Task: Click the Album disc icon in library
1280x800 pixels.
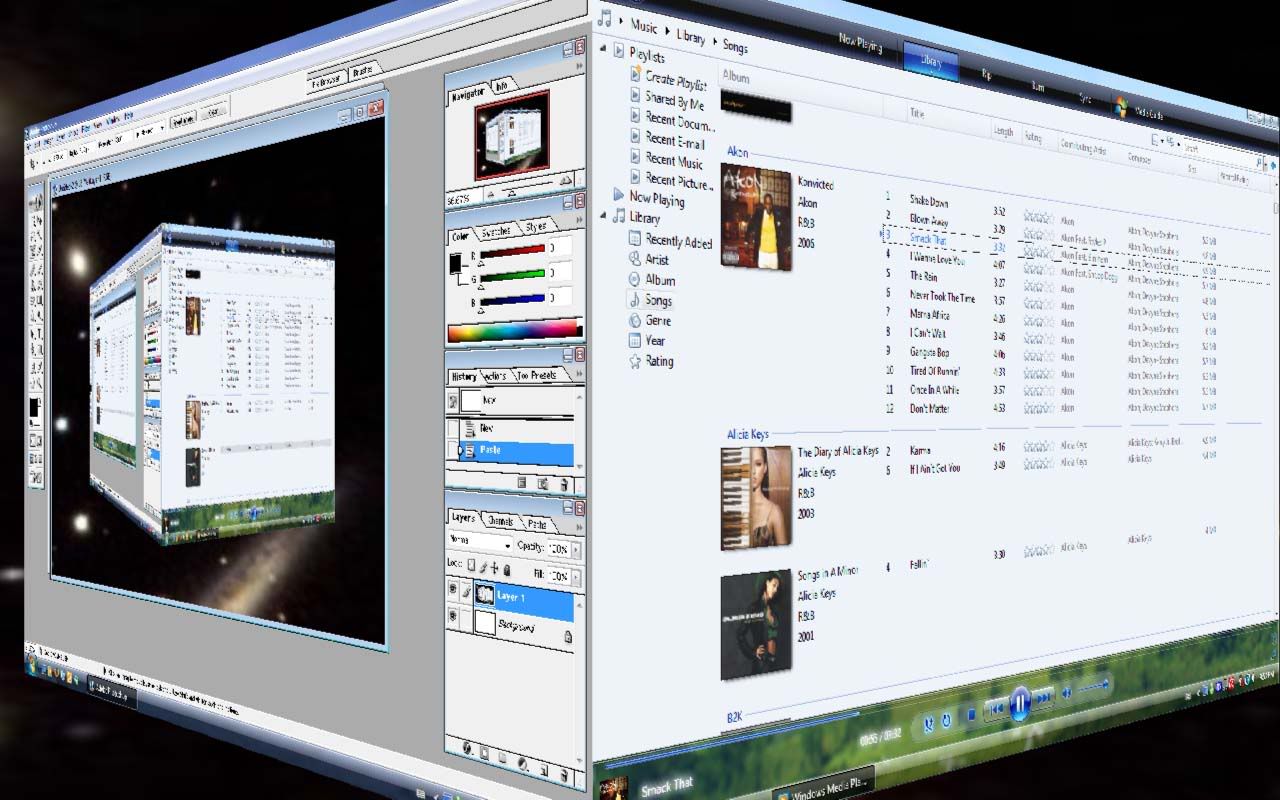Action: tap(634, 279)
